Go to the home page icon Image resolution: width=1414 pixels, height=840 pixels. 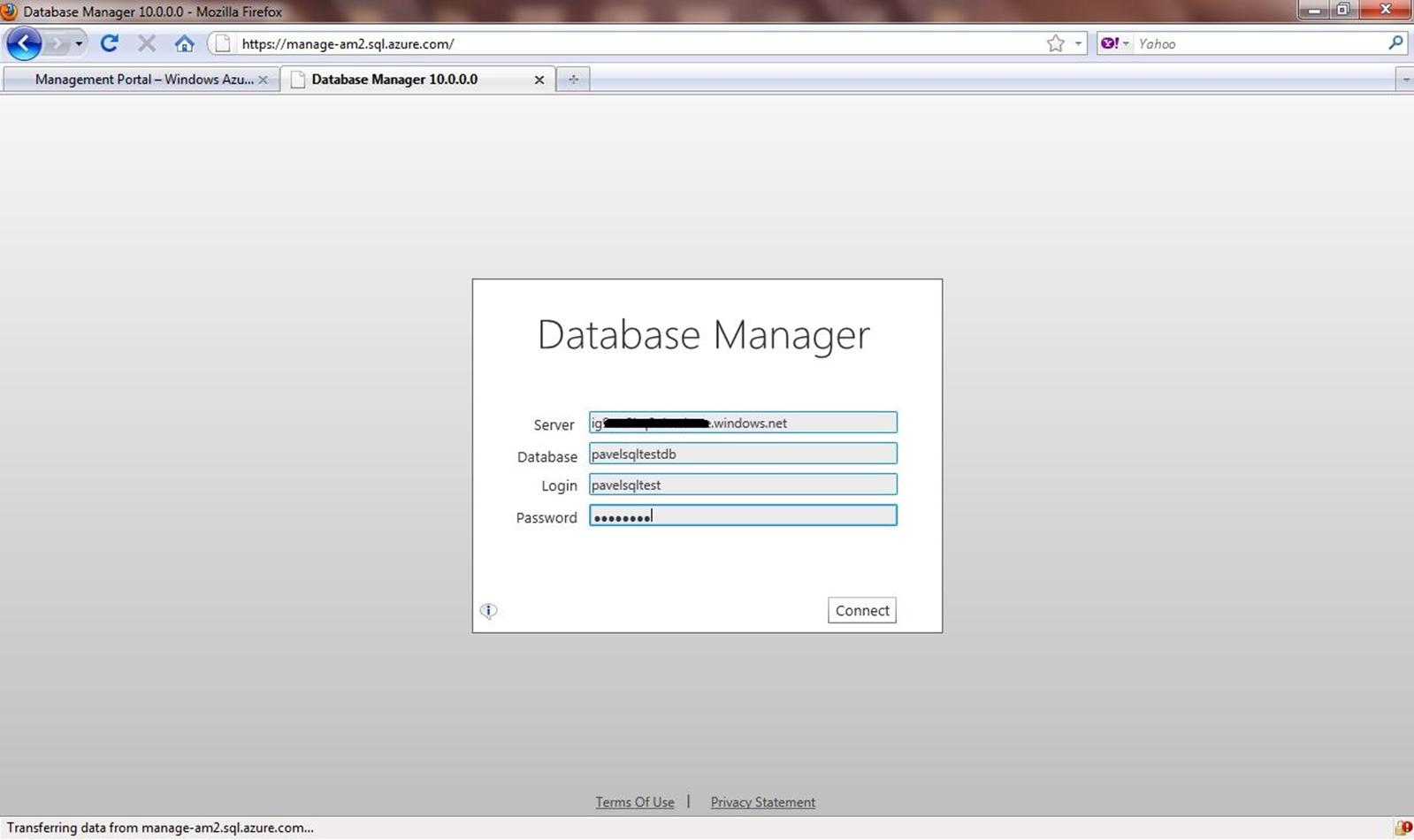pyautogui.click(x=184, y=43)
